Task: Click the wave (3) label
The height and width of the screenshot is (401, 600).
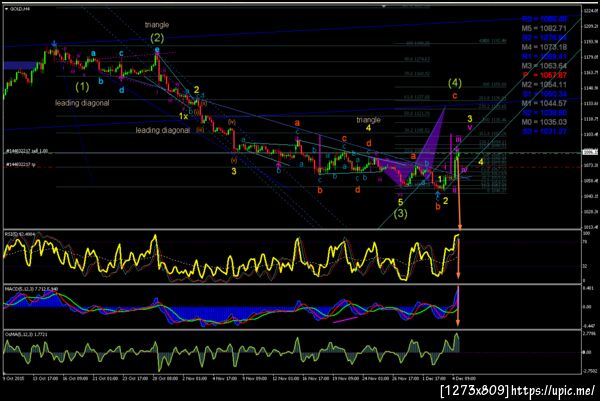Action: click(x=401, y=214)
